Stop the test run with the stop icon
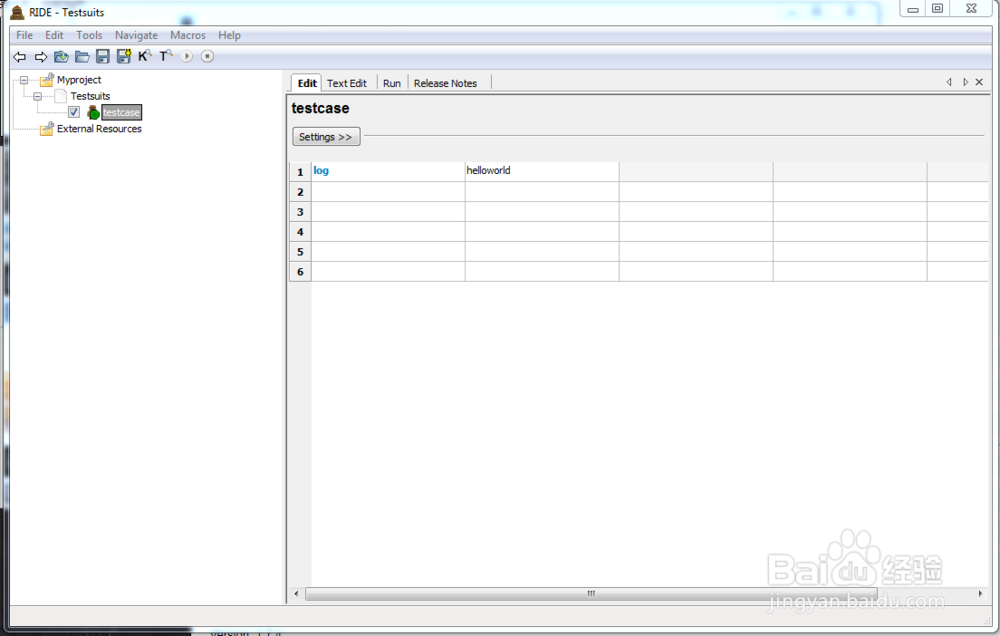This screenshot has width=1000, height=636. [x=207, y=56]
